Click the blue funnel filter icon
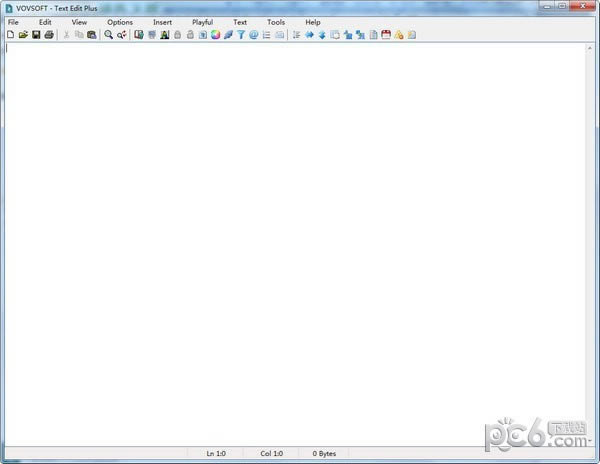The height and width of the screenshot is (464, 600). point(241,35)
